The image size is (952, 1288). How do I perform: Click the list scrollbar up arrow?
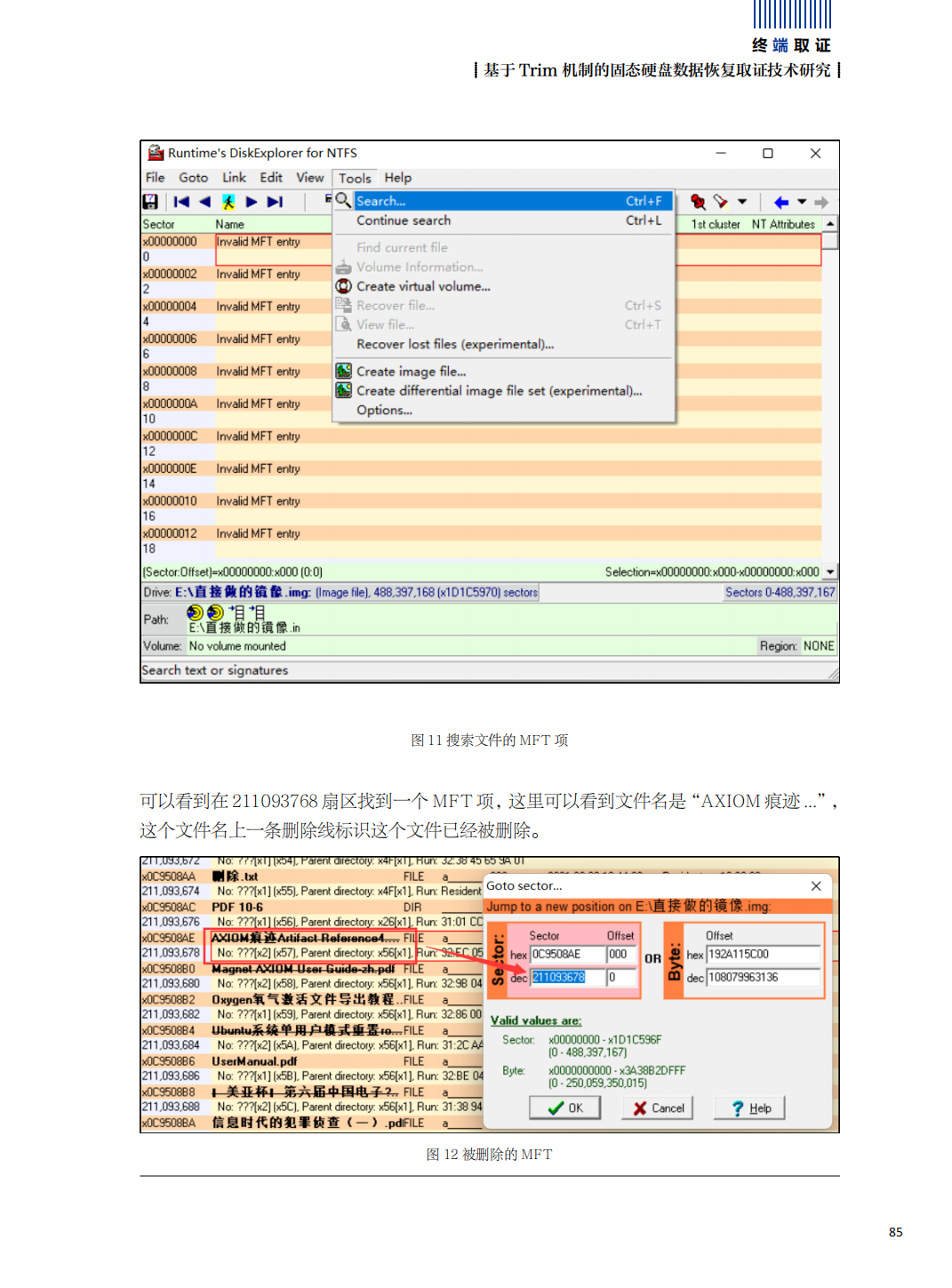click(x=830, y=224)
